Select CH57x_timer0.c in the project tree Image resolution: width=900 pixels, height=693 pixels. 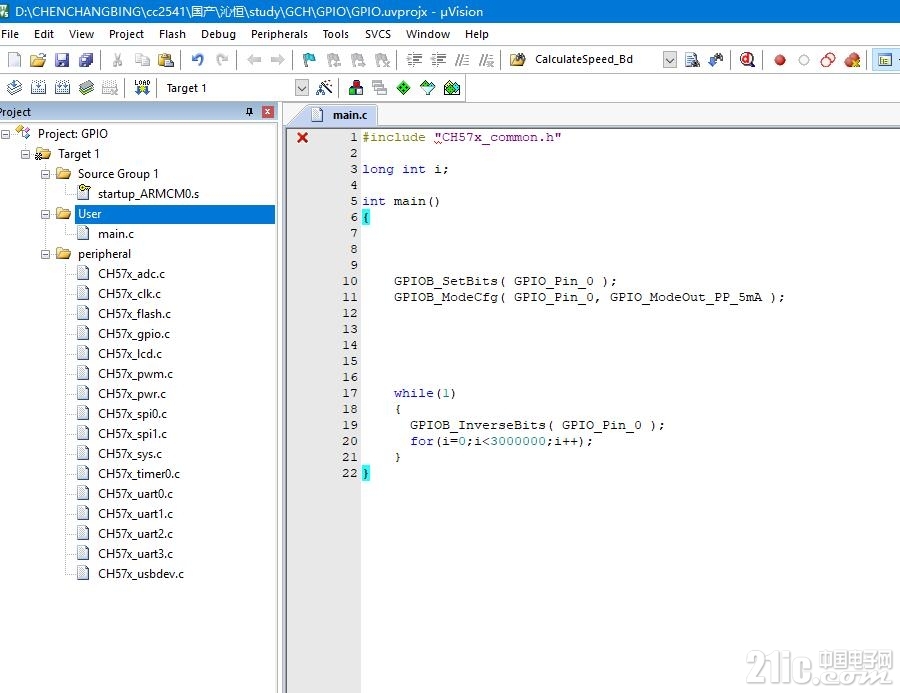(x=138, y=474)
